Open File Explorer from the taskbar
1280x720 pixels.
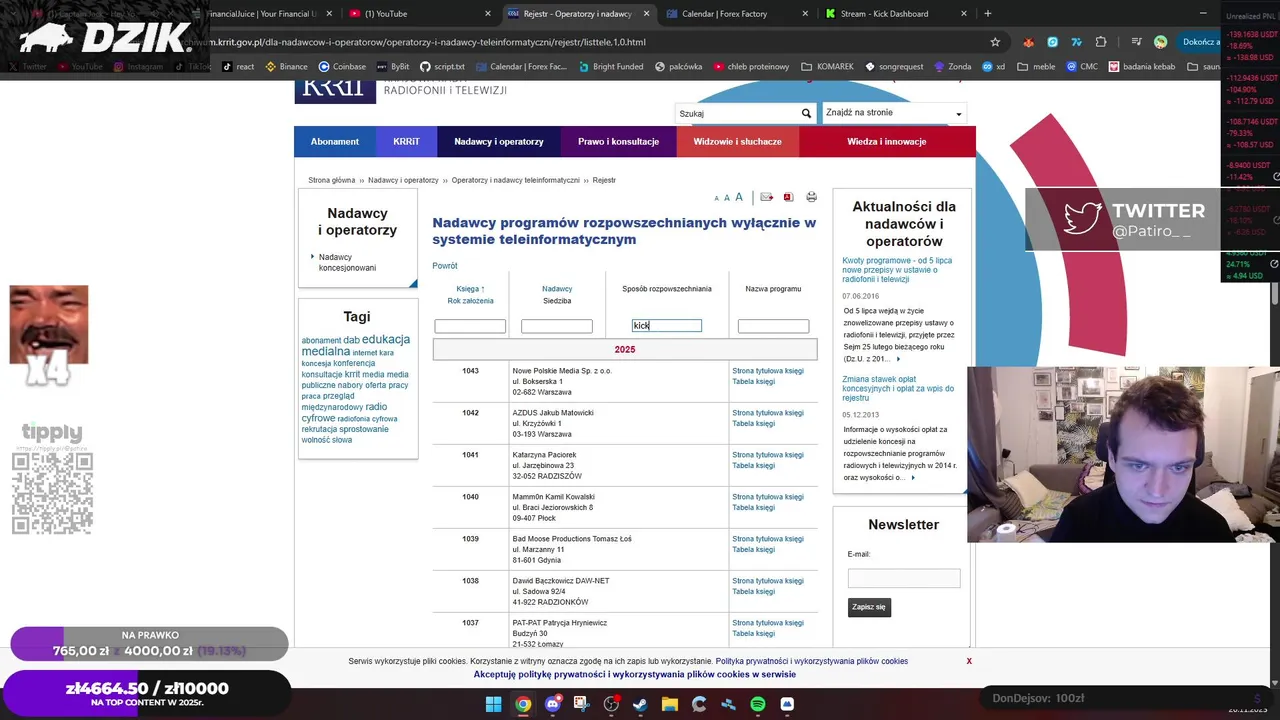point(670,704)
